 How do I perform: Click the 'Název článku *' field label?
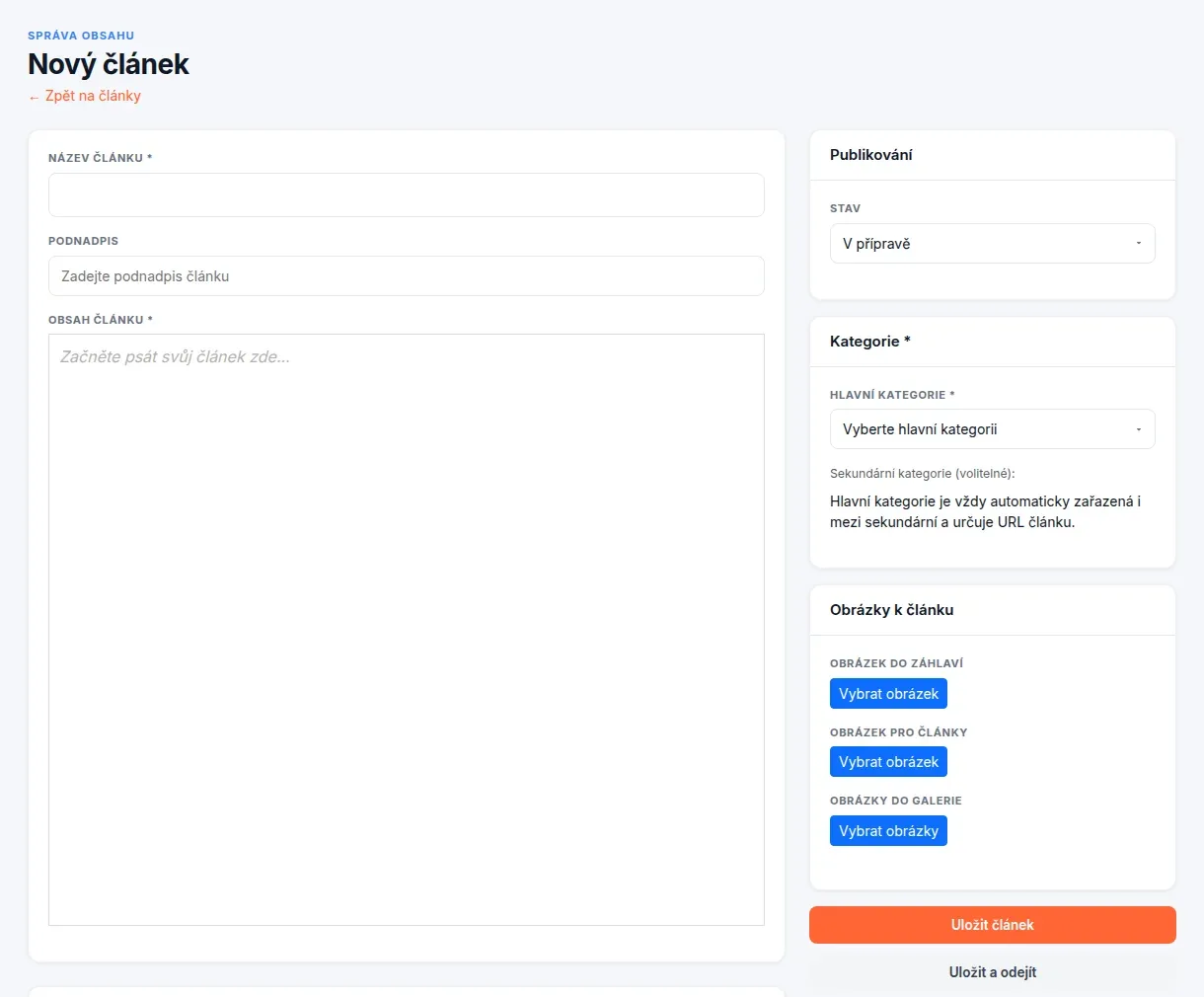point(101,158)
